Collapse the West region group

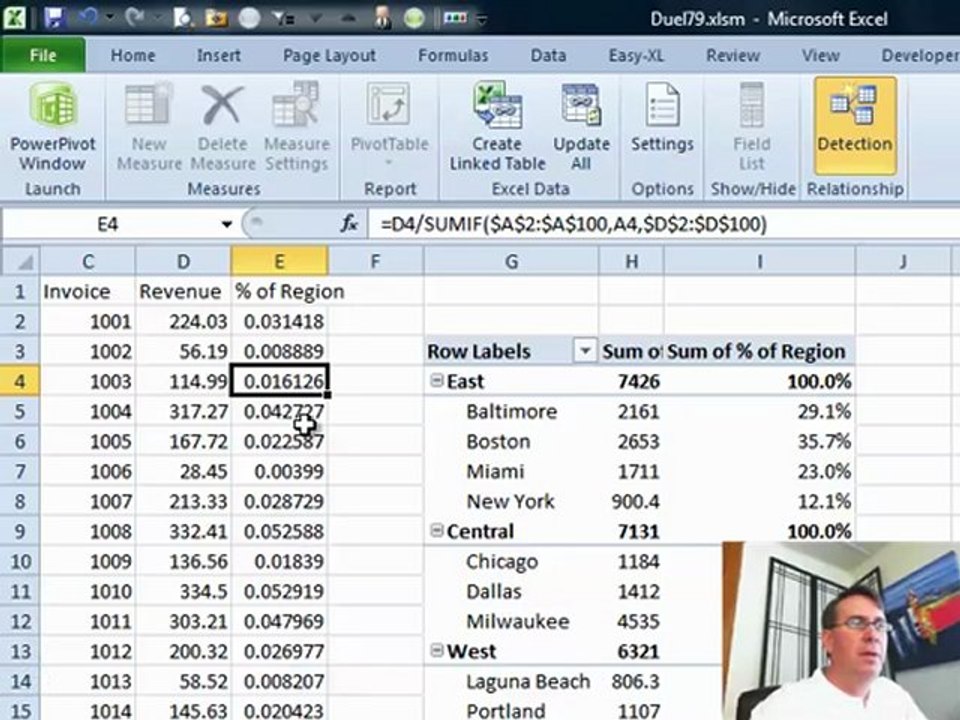[437, 651]
